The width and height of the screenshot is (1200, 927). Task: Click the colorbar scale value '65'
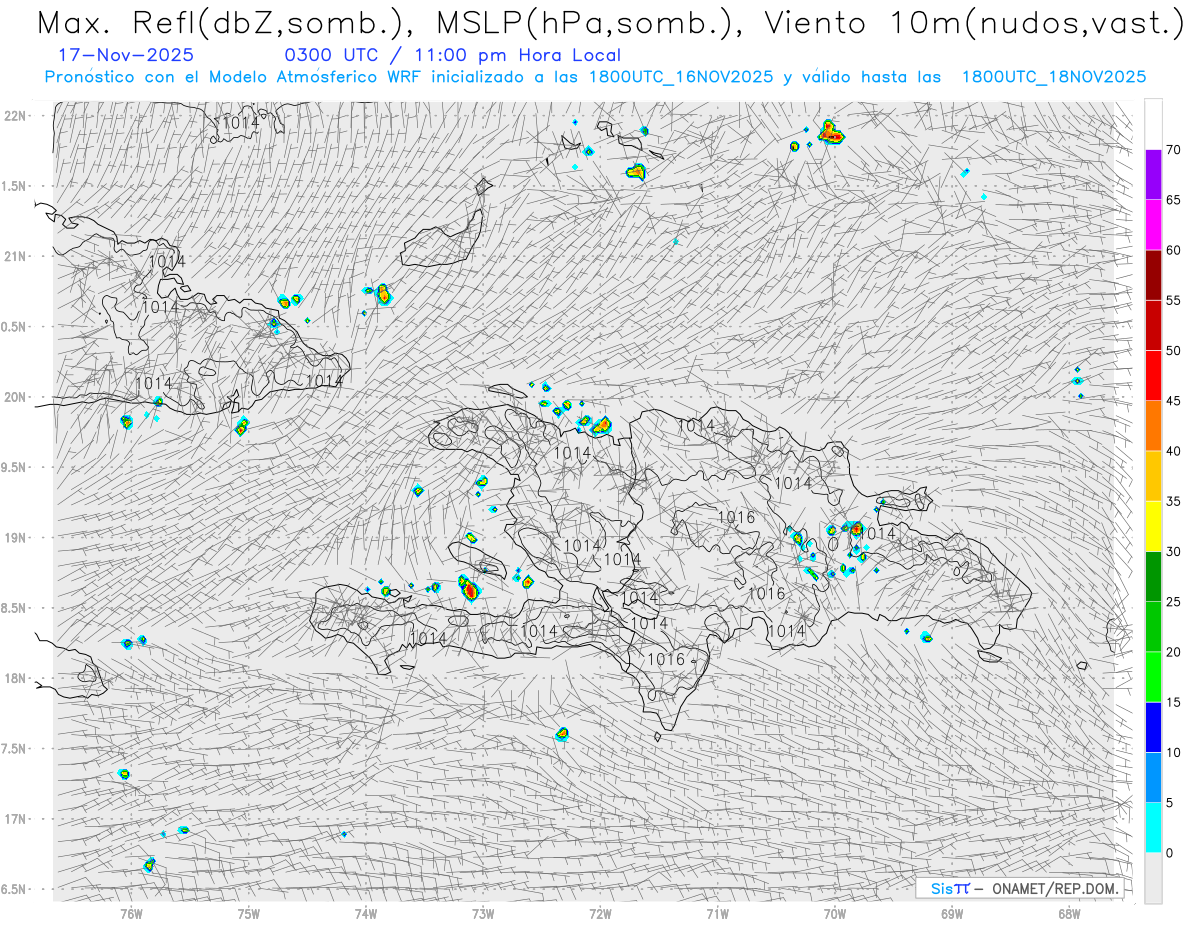coord(1173,200)
